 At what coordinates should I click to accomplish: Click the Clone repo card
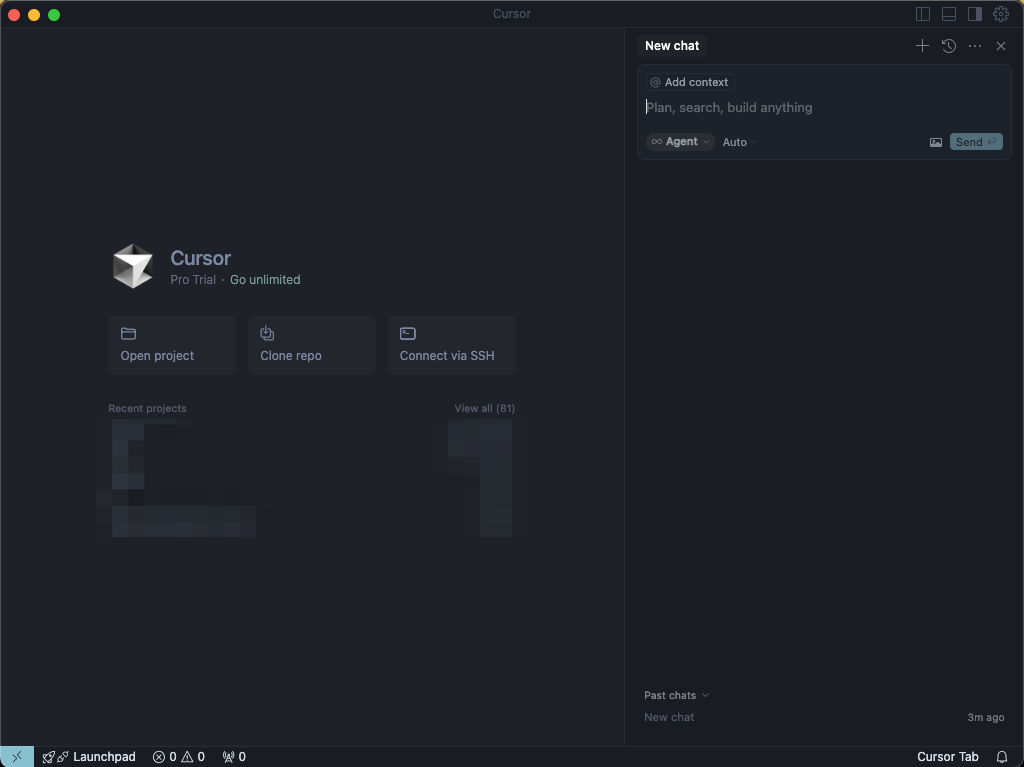click(x=312, y=345)
